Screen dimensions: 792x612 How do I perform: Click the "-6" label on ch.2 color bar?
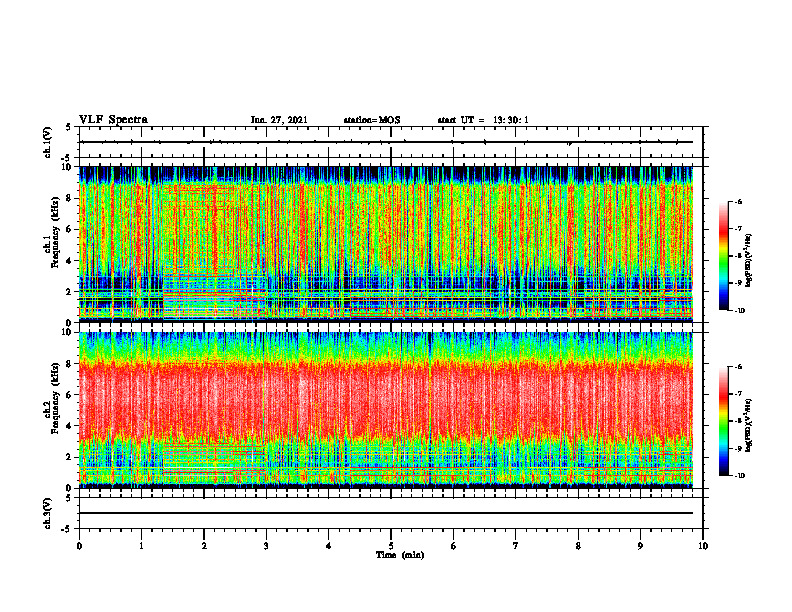click(738, 367)
